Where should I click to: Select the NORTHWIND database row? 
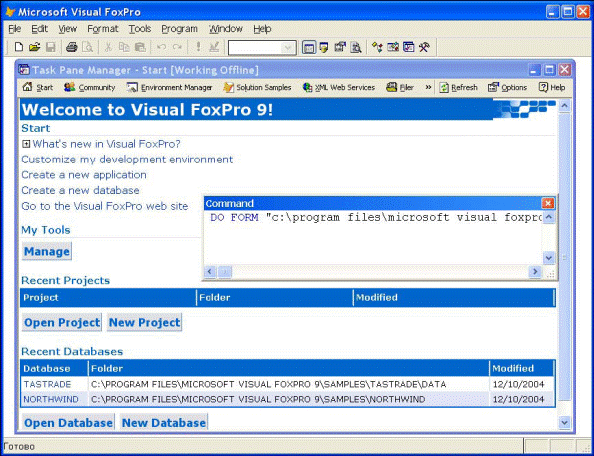288,400
